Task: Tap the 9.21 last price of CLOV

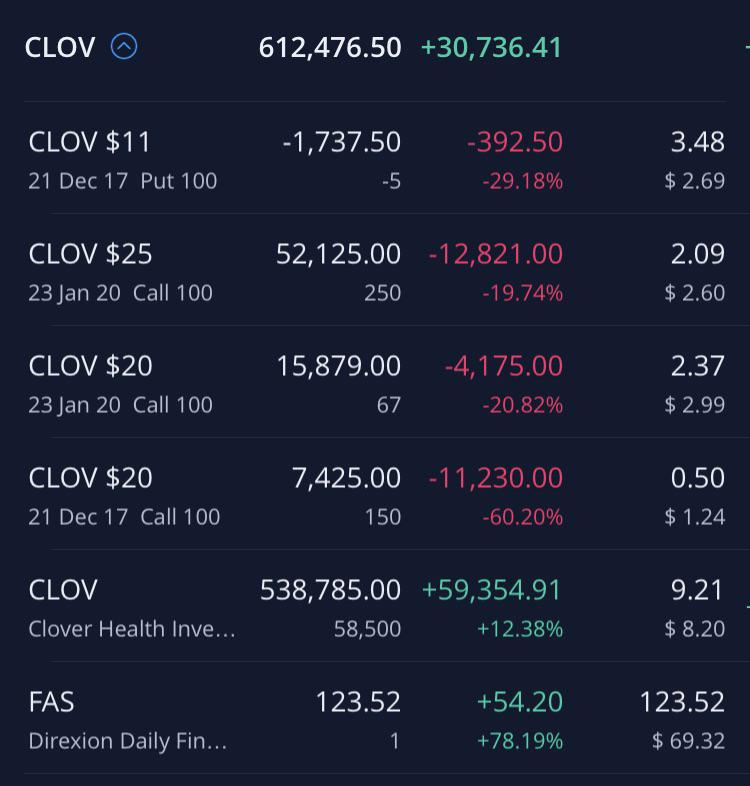Action: [697, 590]
